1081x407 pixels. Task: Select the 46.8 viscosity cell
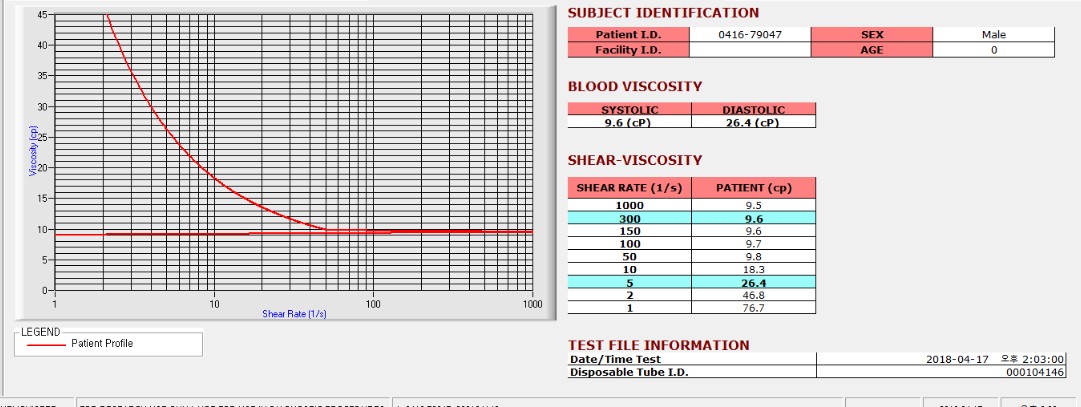(754, 295)
